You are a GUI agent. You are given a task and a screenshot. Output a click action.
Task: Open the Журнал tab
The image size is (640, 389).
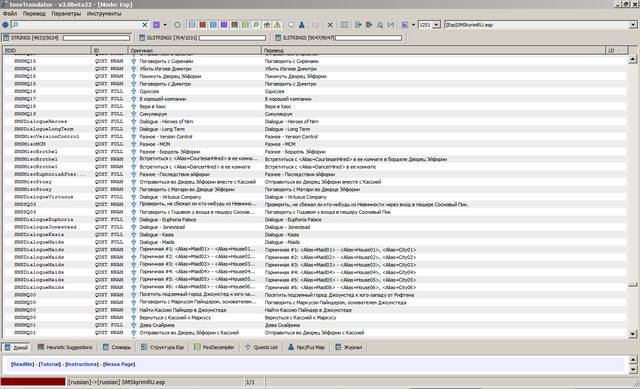click(x=349, y=347)
